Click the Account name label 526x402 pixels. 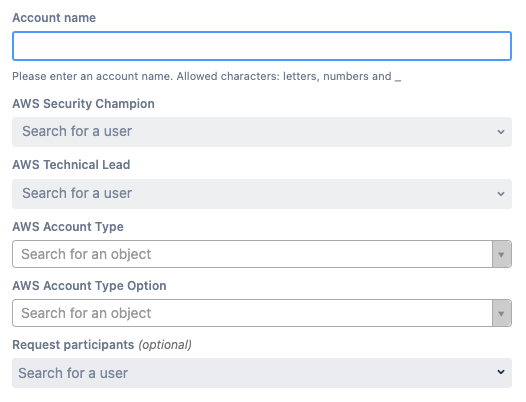pyautogui.click(x=54, y=18)
